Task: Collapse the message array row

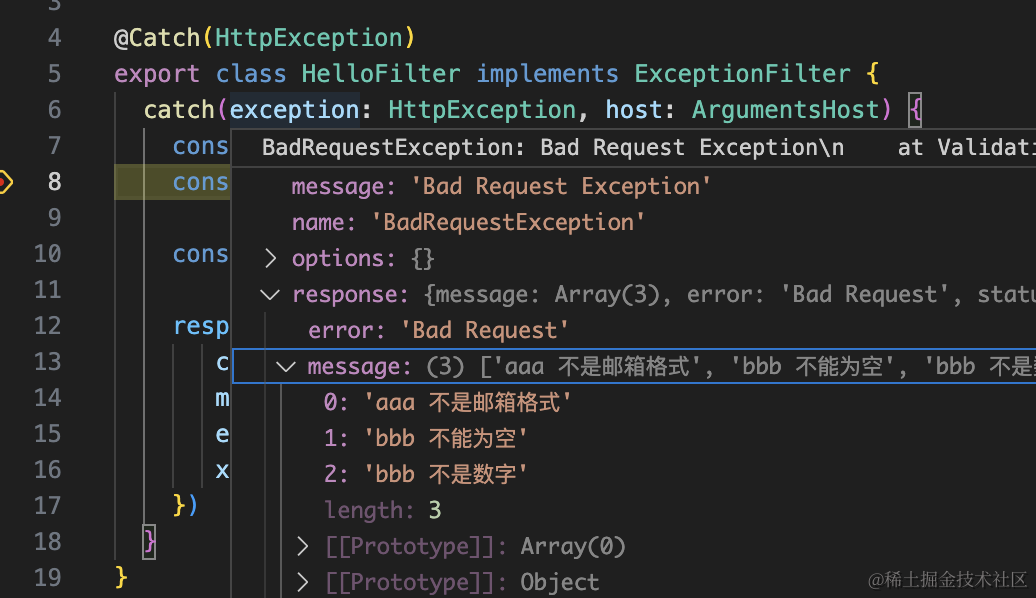Action: pyautogui.click(x=285, y=367)
